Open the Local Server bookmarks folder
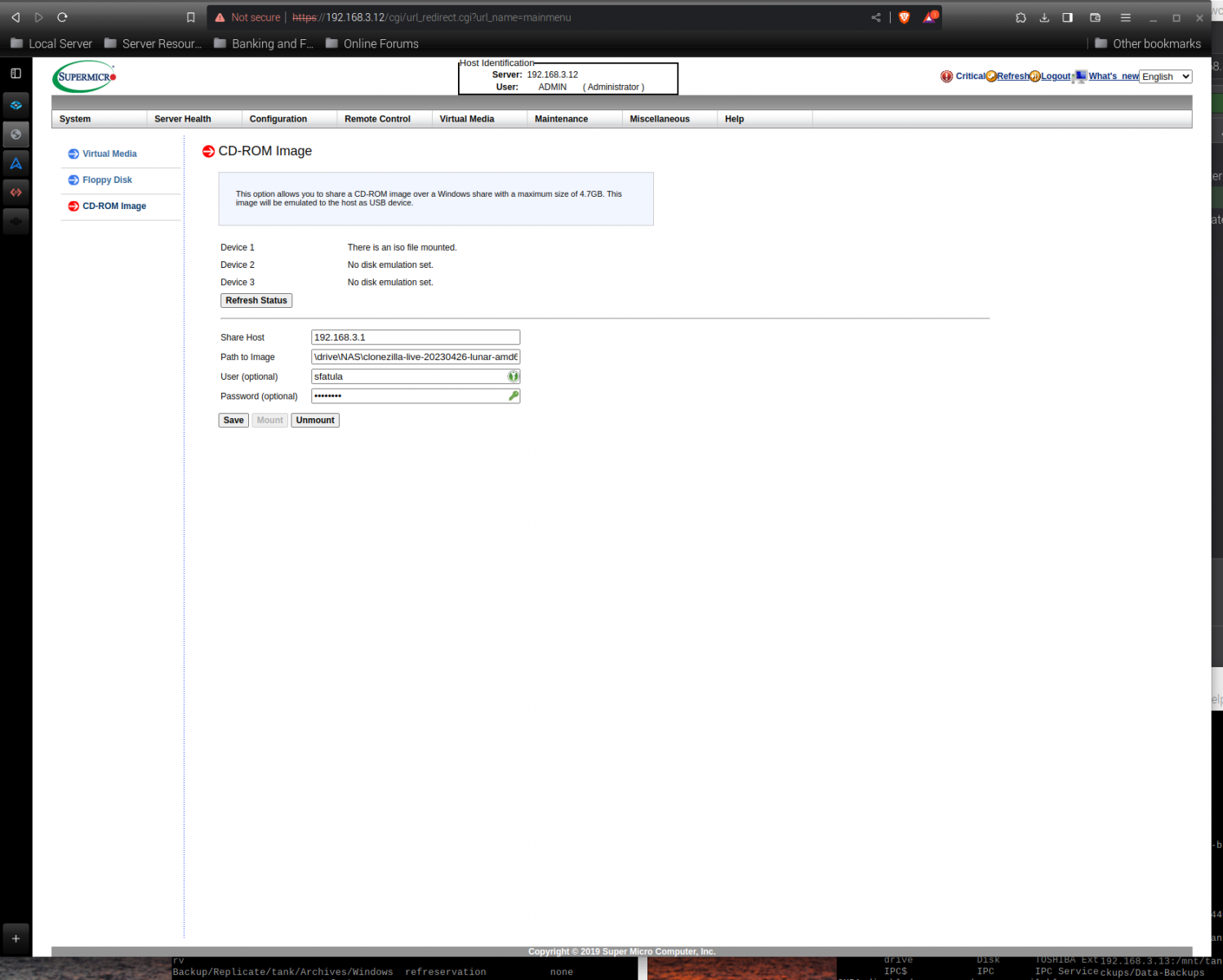The width and height of the screenshot is (1223, 980). pyautogui.click(x=51, y=43)
